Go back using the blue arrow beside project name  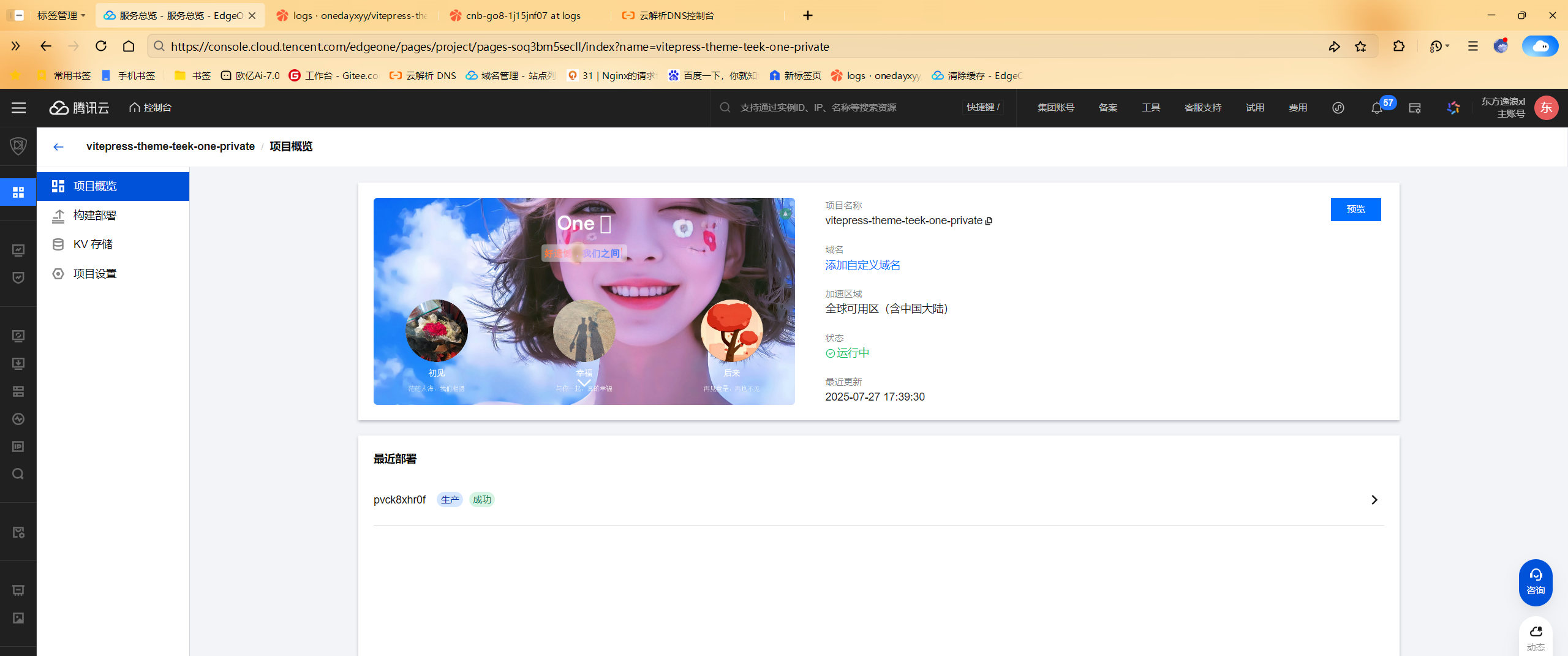point(58,146)
